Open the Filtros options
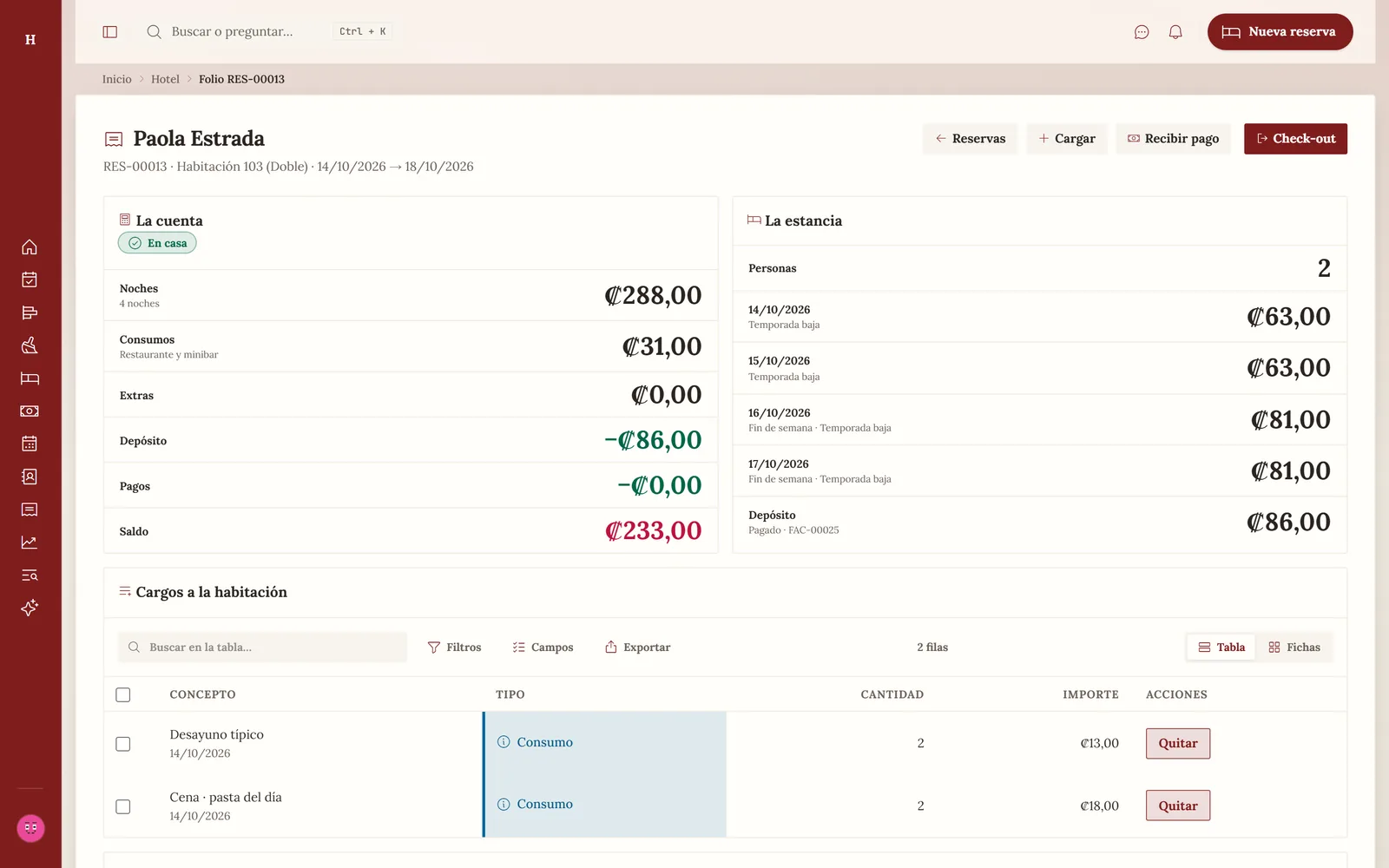 coord(454,648)
